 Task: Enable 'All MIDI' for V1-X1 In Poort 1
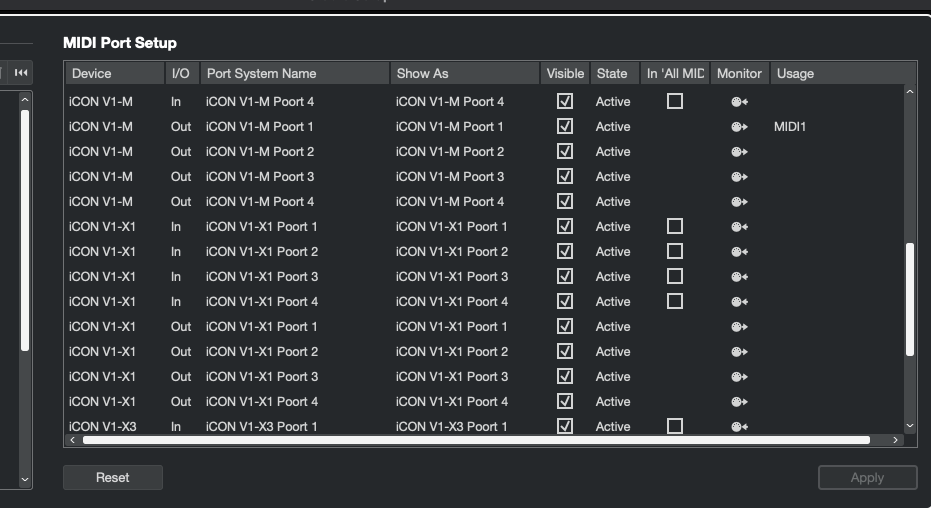(675, 227)
